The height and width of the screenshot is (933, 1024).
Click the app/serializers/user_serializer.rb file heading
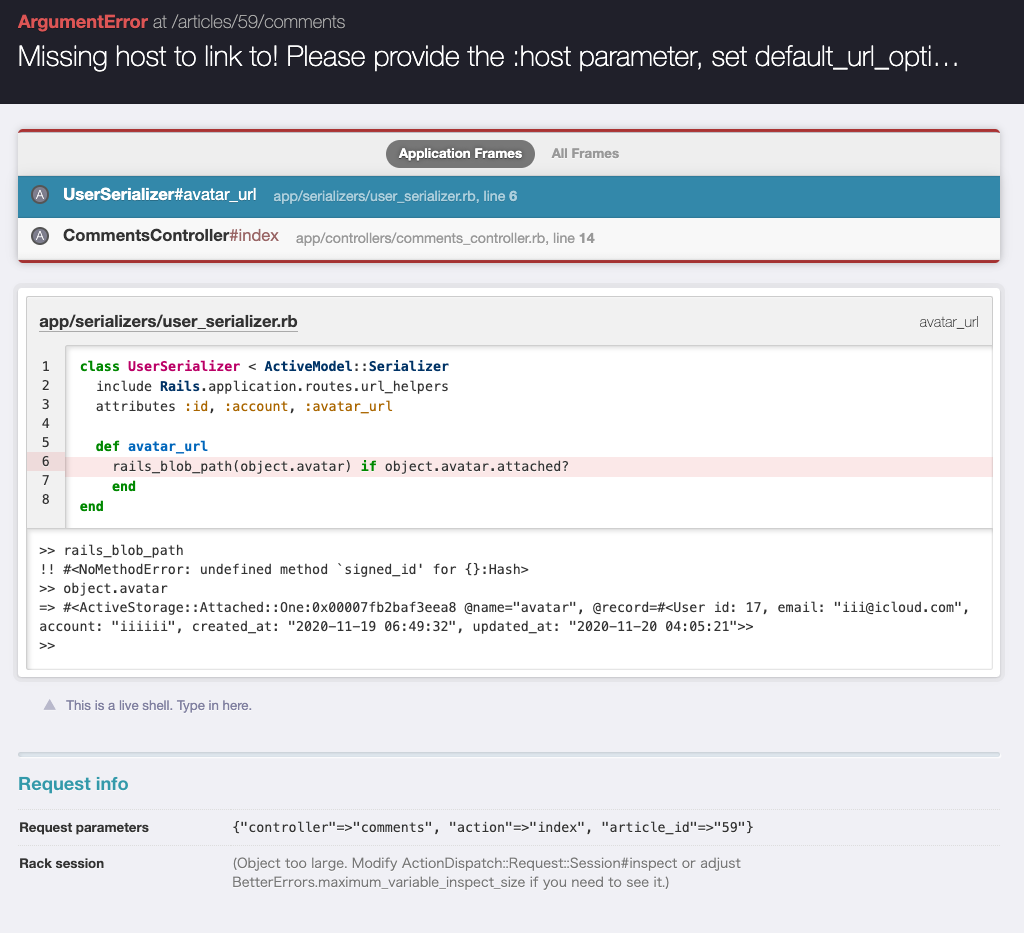[168, 322]
